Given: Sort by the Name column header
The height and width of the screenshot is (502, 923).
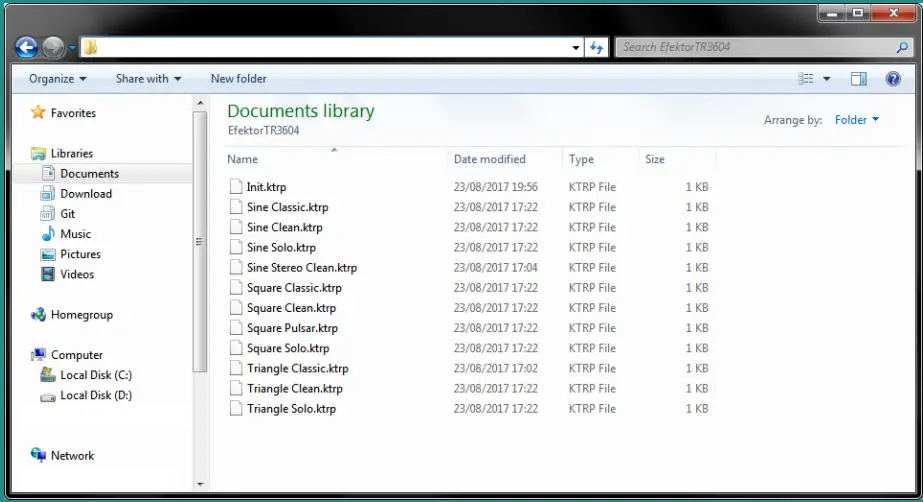Looking at the screenshot, I should tap(243, 159).
